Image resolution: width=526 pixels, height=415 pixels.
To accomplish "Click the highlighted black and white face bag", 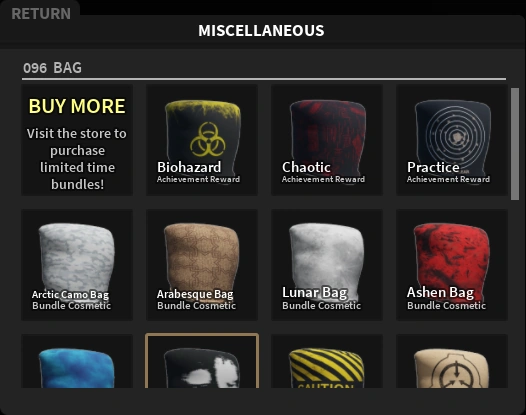I will 202,361.
